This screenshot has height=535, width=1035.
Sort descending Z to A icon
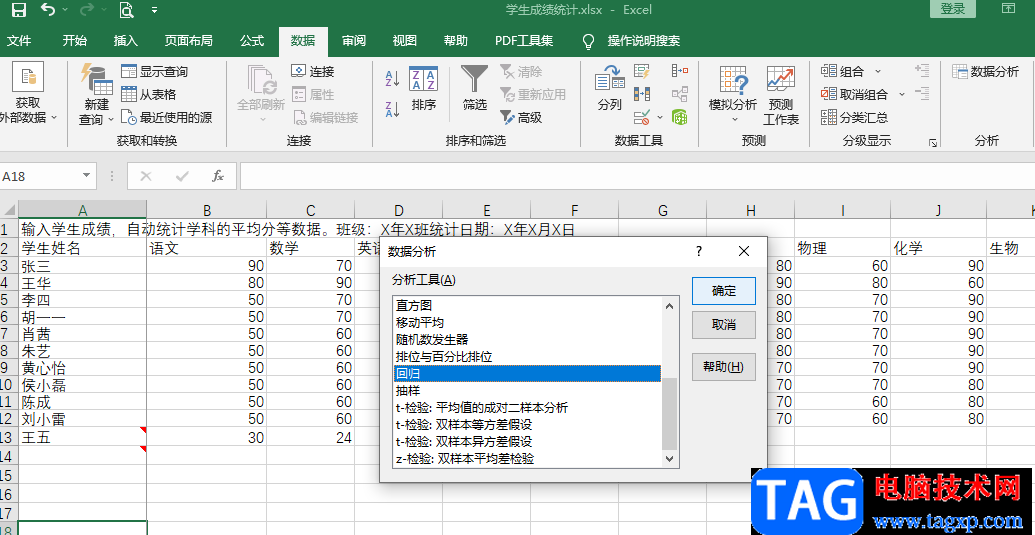point(392,110)
